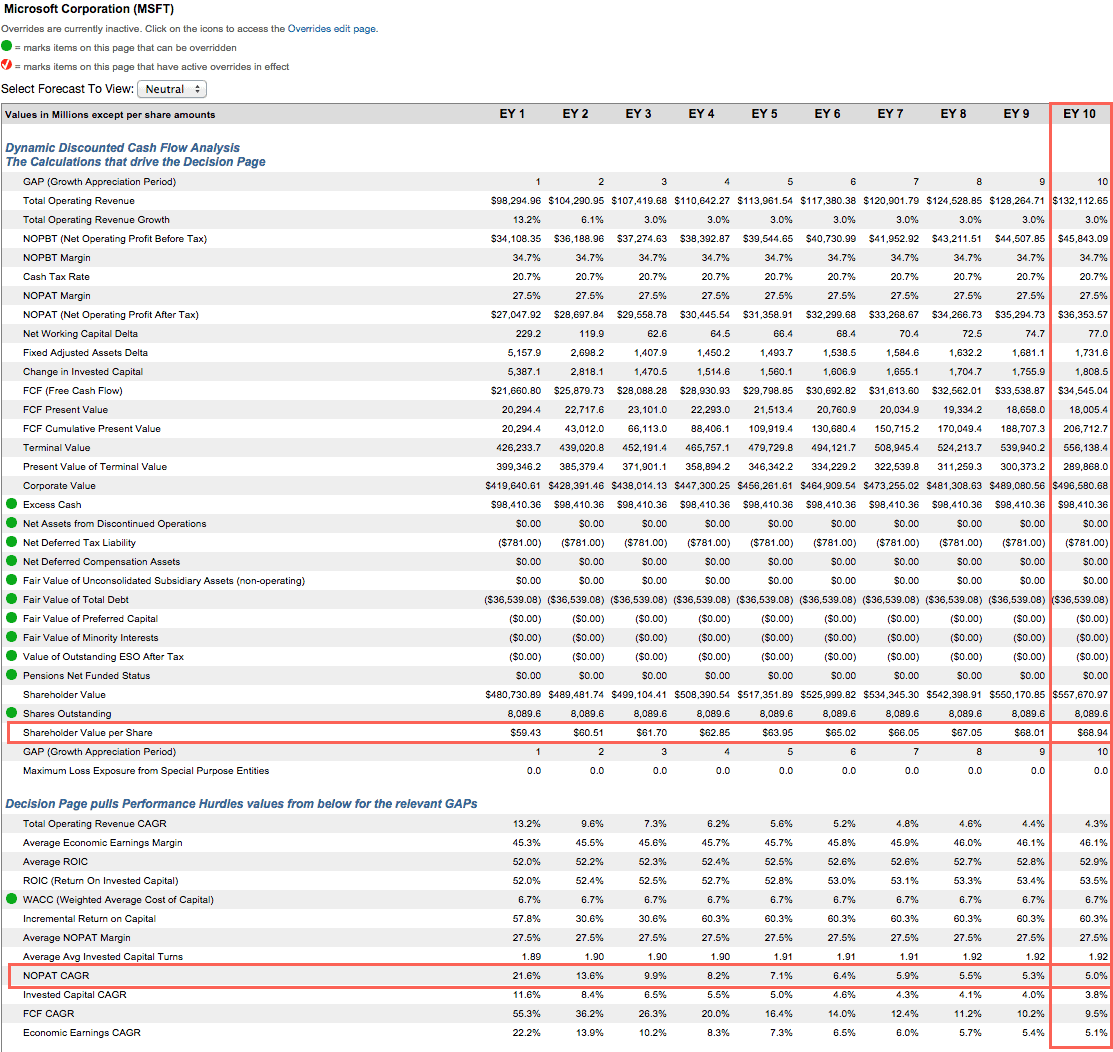Click the 5,157.9 fixed assets delta value

point(524,353)
